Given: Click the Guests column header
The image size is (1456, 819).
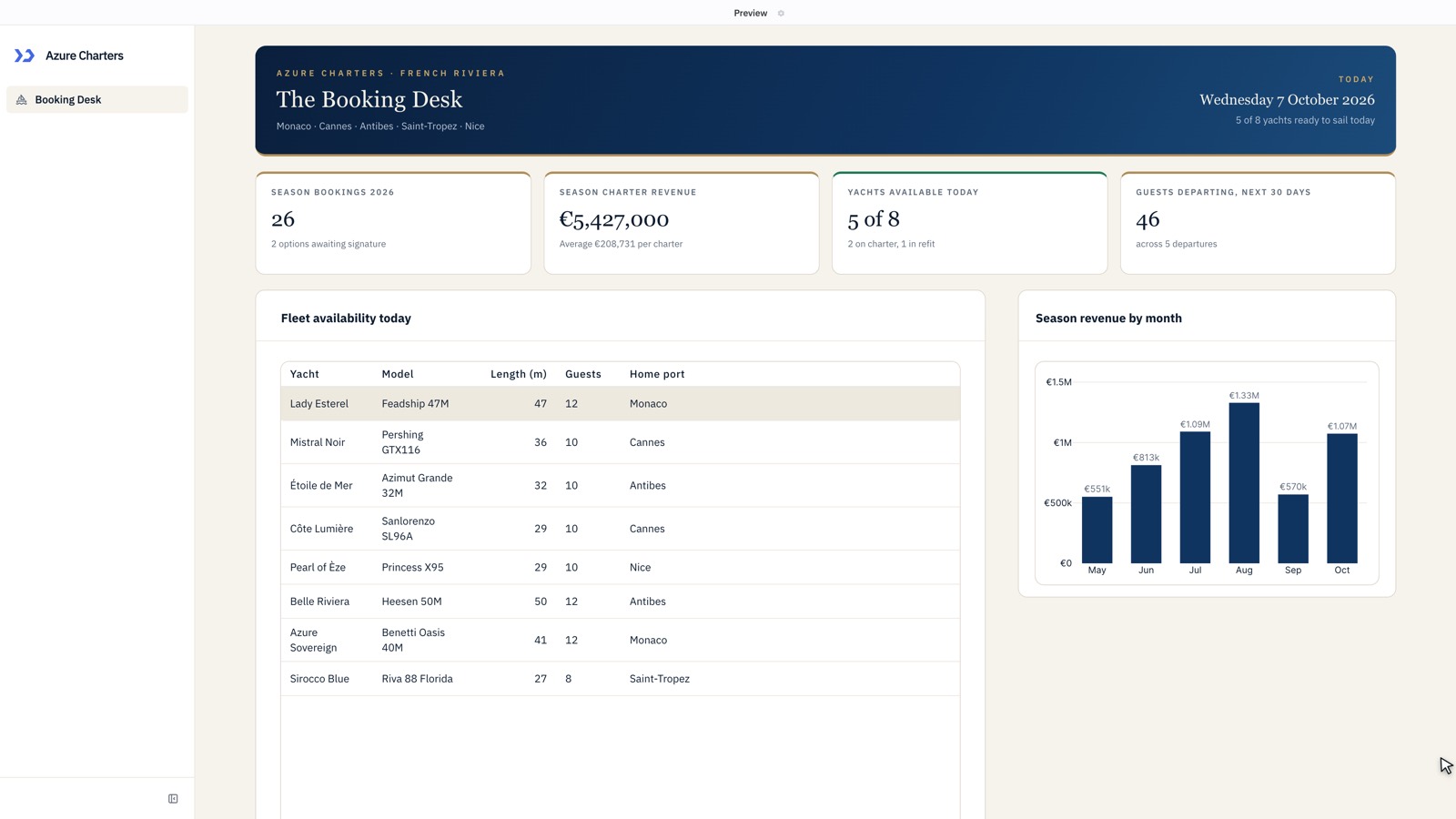Looking at the screenshot, I should (583, 374).
